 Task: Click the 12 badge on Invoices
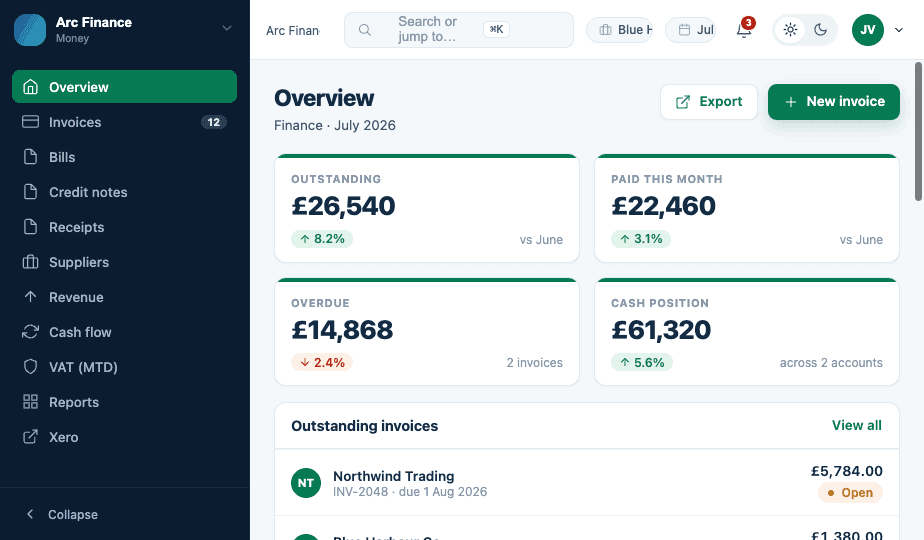[213, 122]
